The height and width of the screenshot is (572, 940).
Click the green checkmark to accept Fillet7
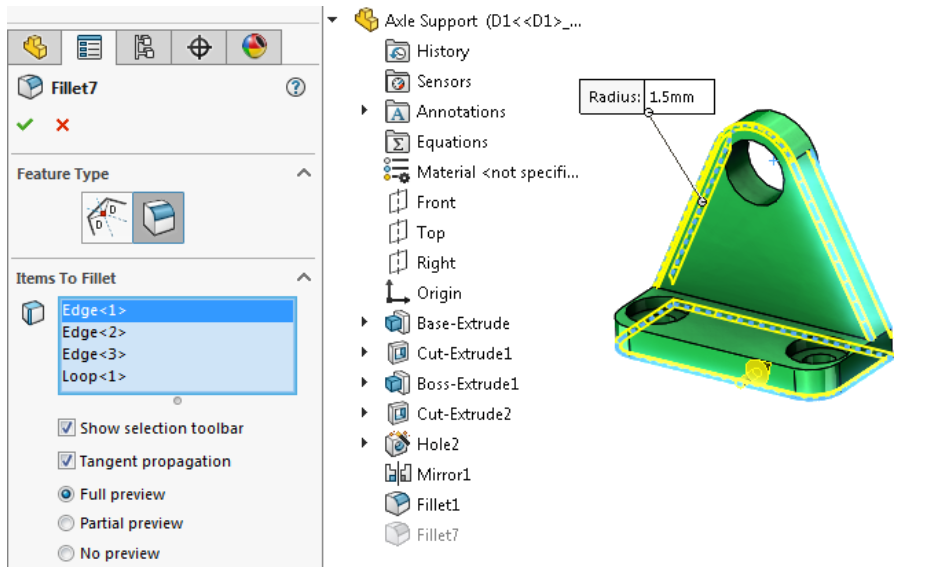coord(25,125)
